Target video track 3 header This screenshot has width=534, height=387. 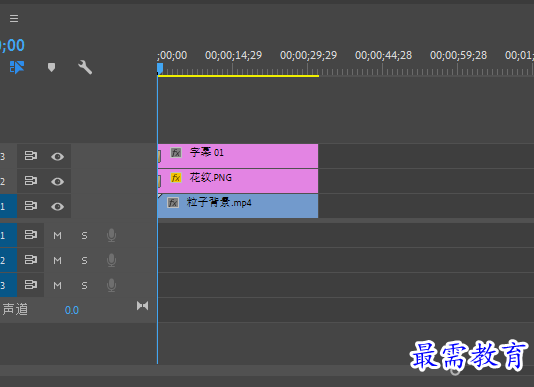pos(8,156)
